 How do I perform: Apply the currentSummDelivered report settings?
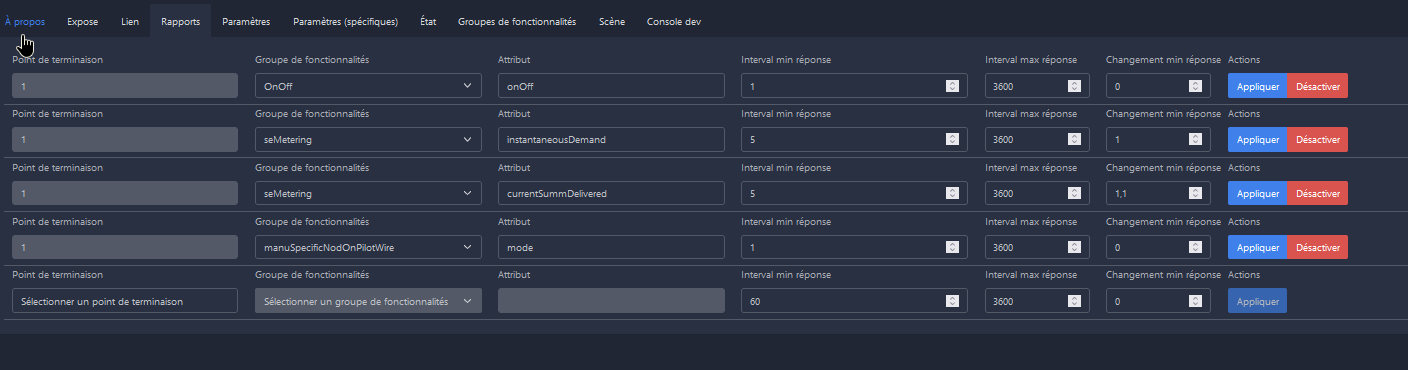click(1258, 193)
